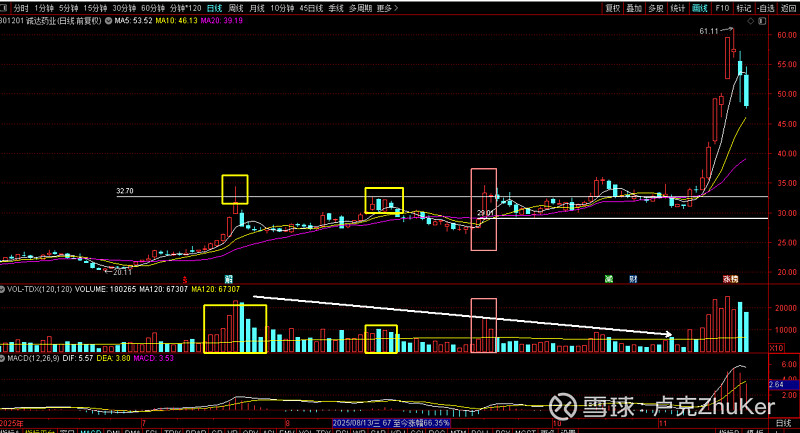Screen dimensions: 800x433
Task: Select the 10分钟 period
Action: pos(282,8)
